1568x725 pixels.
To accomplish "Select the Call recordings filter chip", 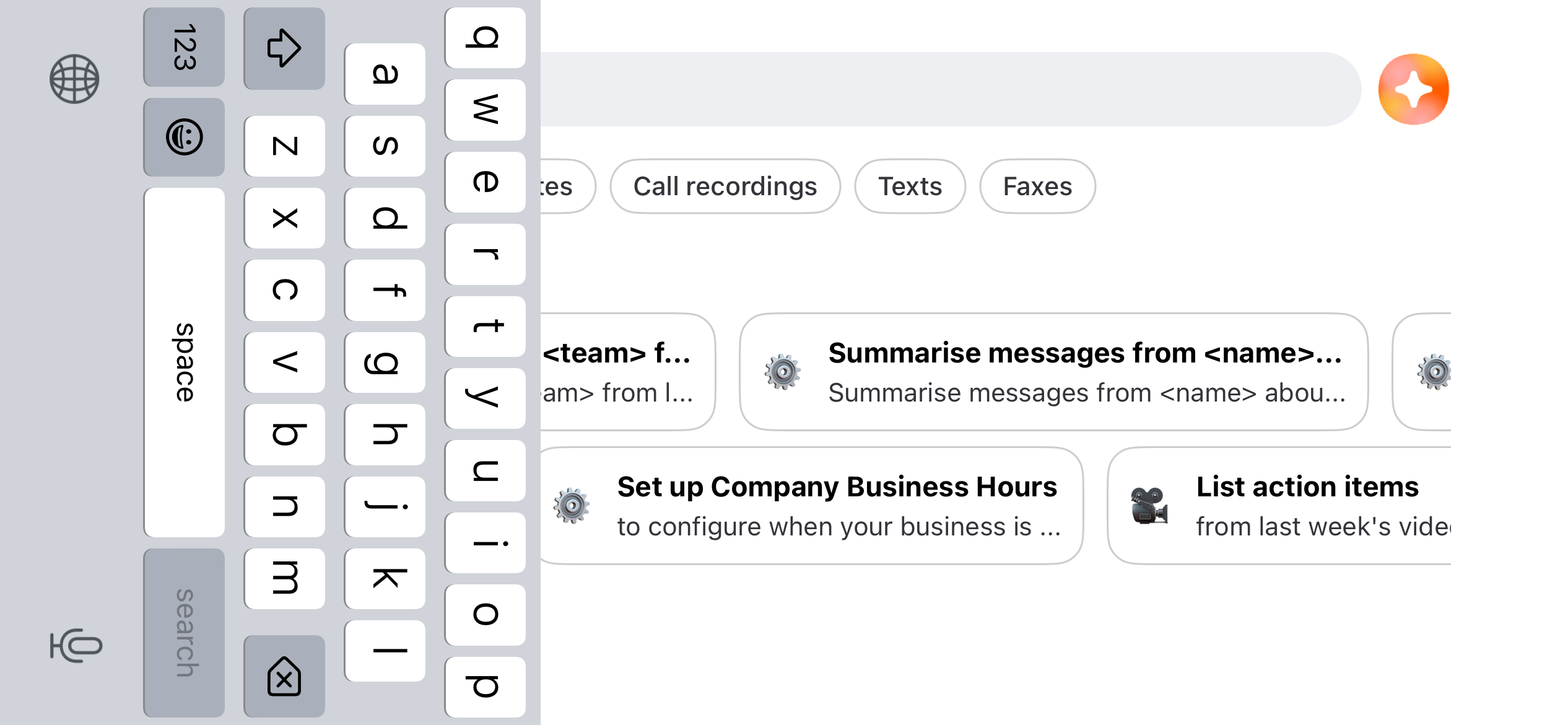I will (x=725, y=187).
